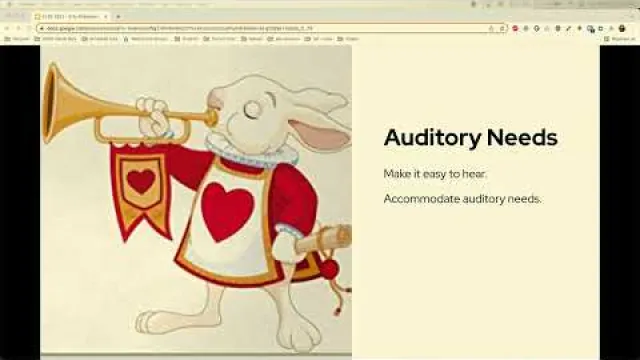Viewport: 640px width, 360px height.
Task: Click the trumpet-playing rabbit illustration
Action: 196,200
